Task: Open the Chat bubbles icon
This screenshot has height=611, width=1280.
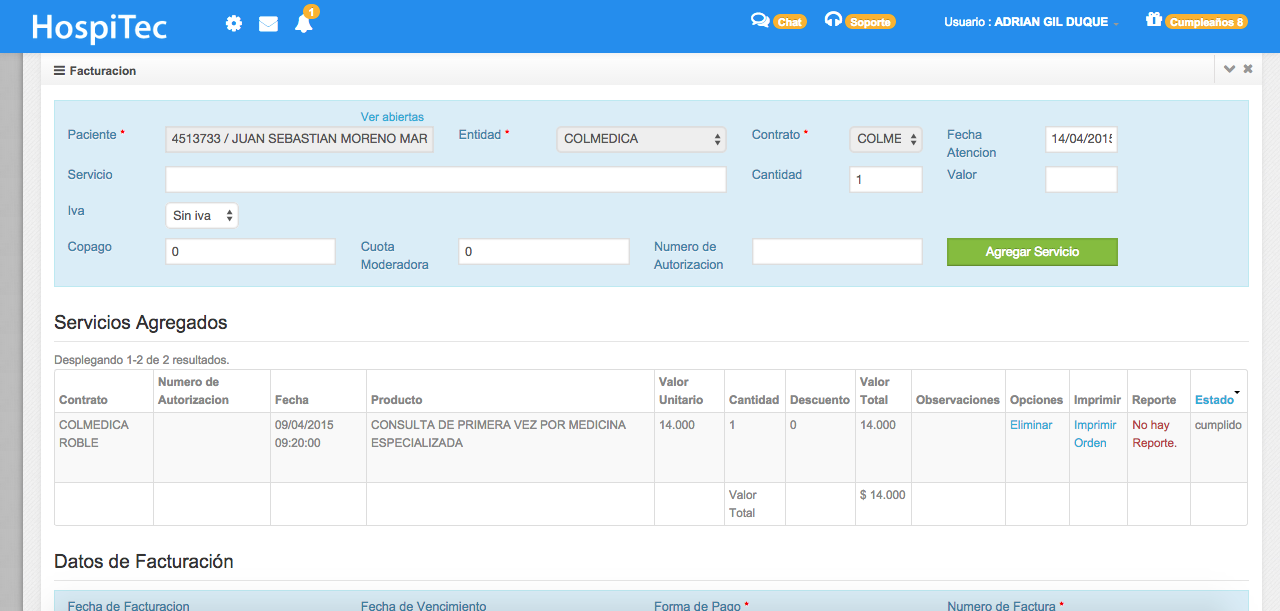Action: tap(760, 20)
